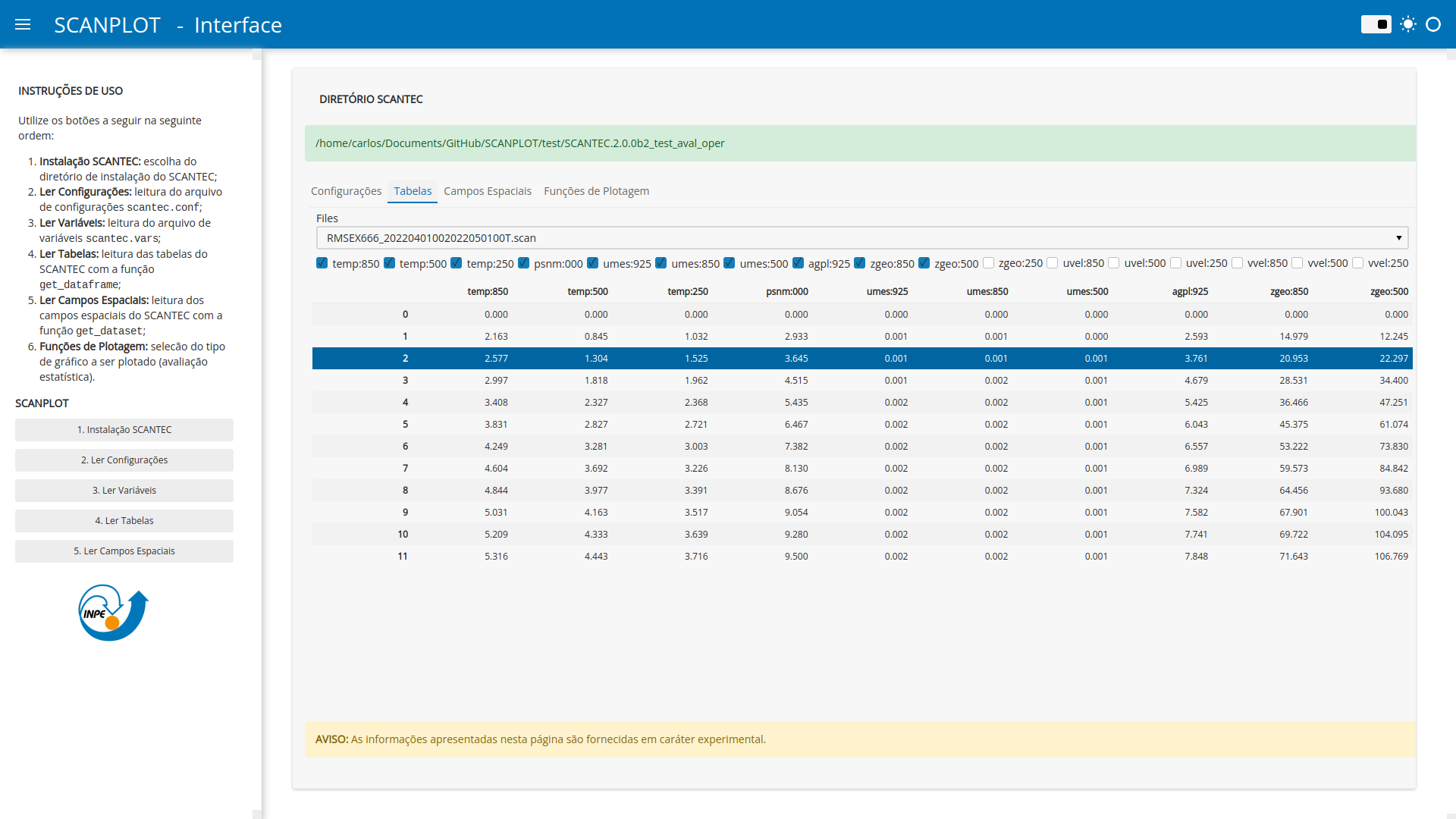Viewport: 1456px width, 819px height.
Task: Uncheck the zgeo:500 checkbox
Action: (924, 263)
